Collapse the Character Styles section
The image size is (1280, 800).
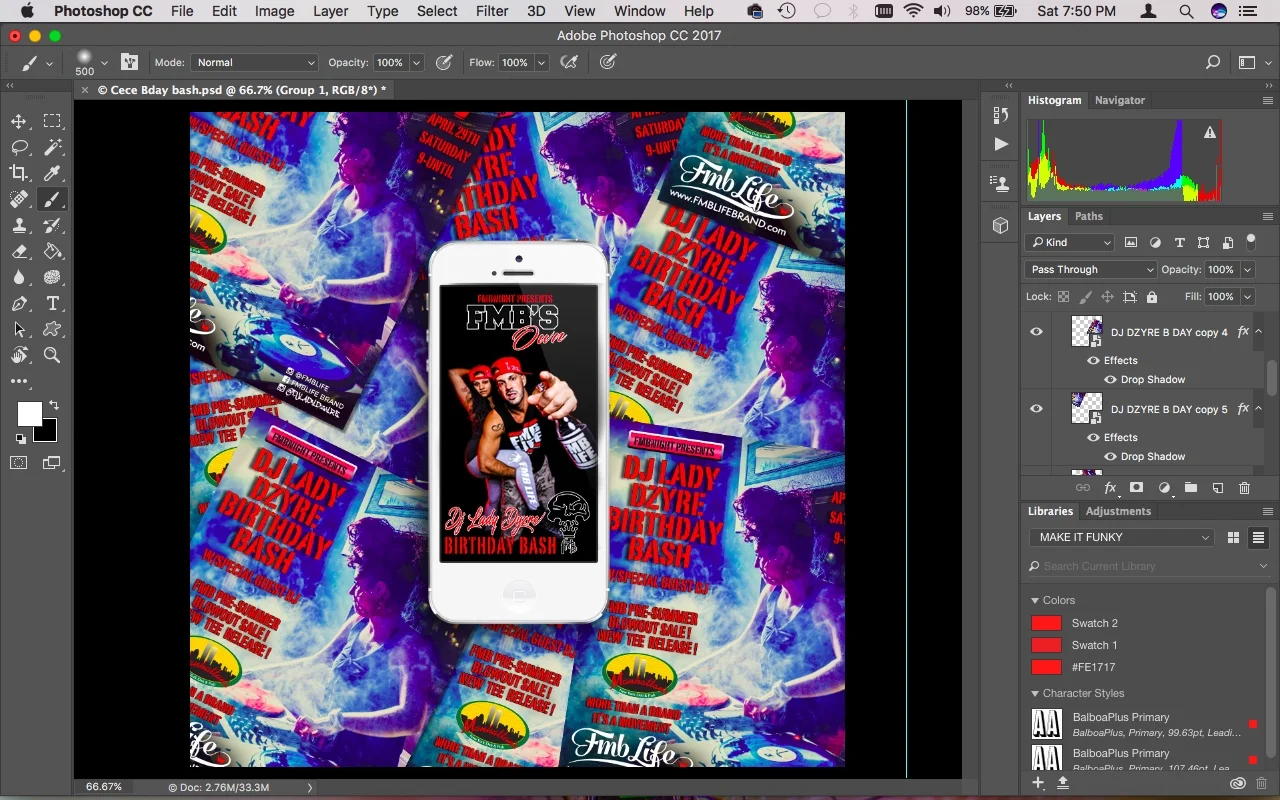[1035, 694]
